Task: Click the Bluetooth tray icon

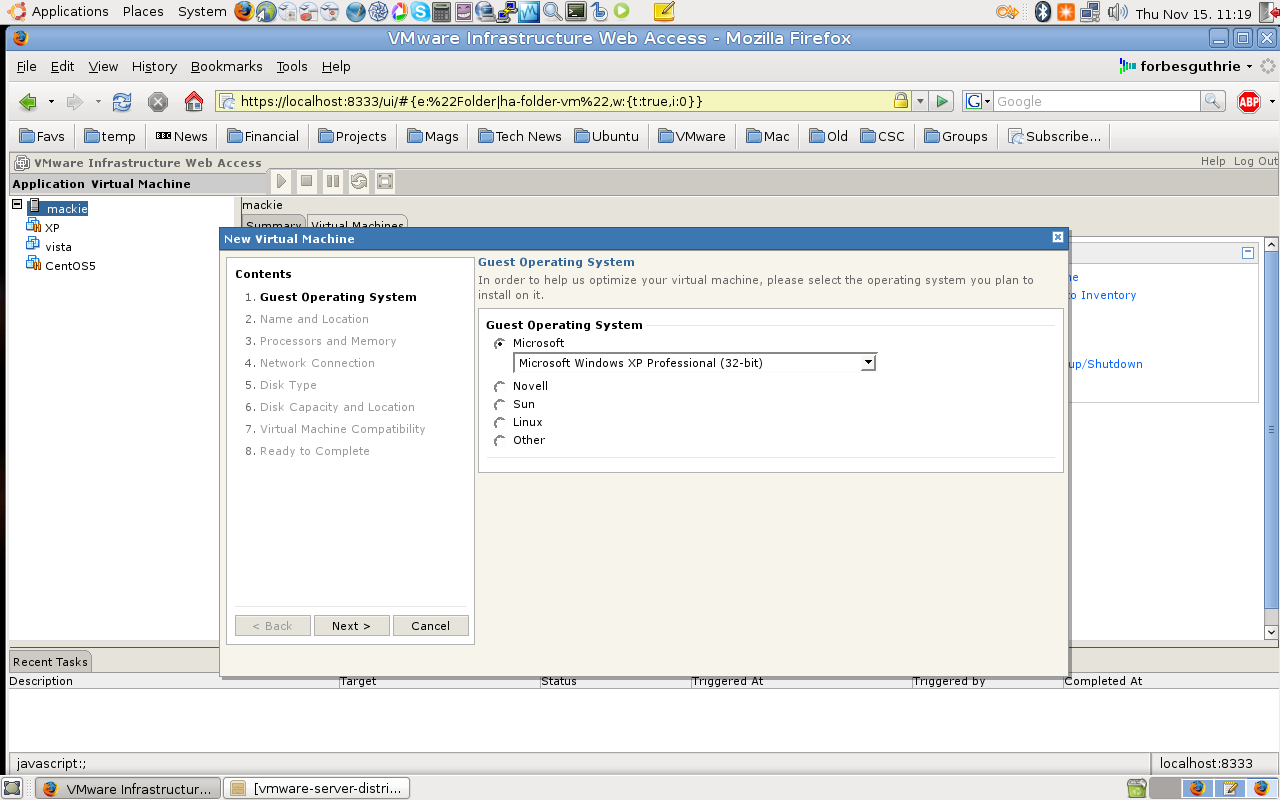Action: click(x=1042, y=12)
